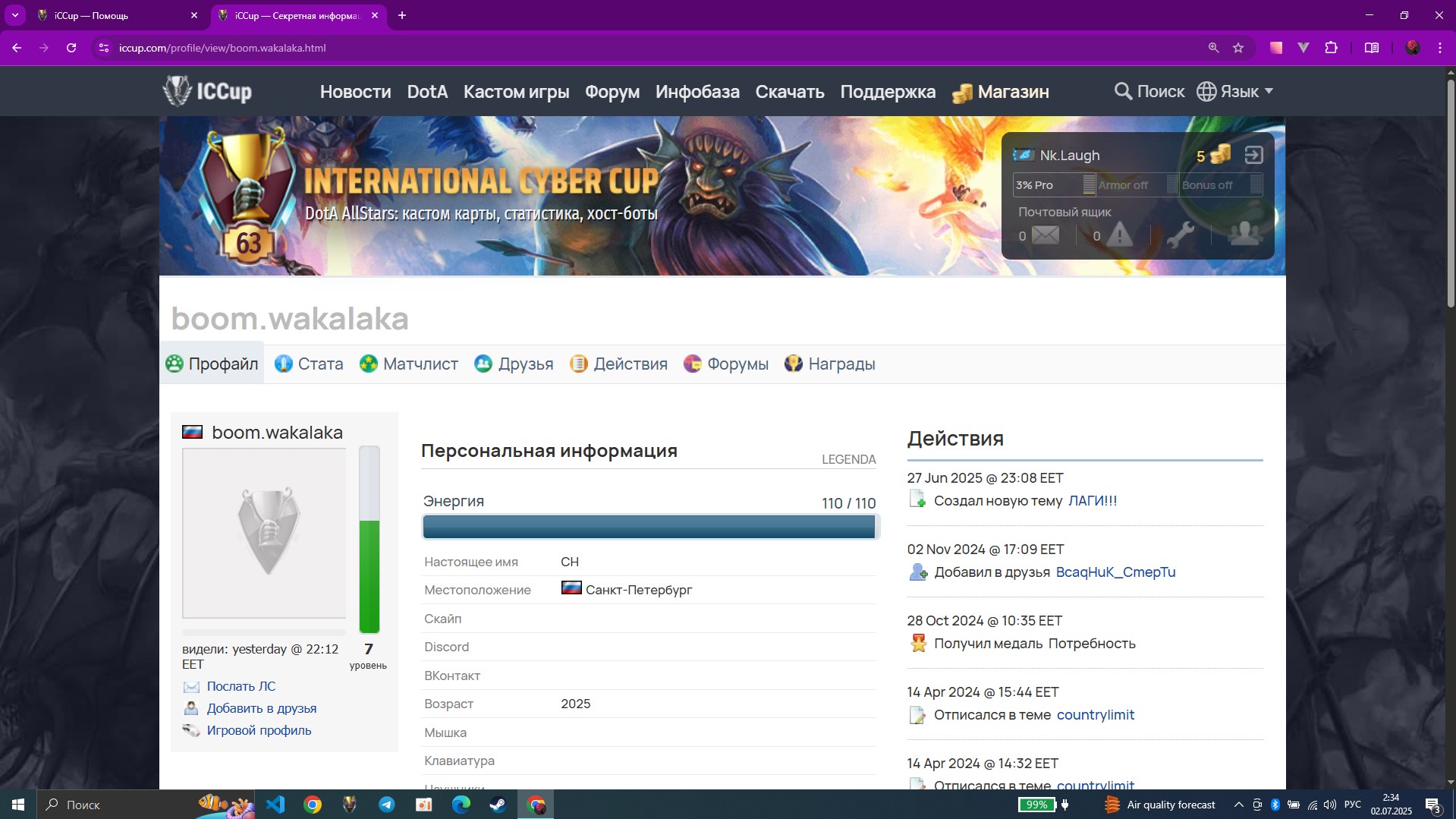1456x819 pixels.
Task: Open the Форум menu item
Action: point(612,92)
